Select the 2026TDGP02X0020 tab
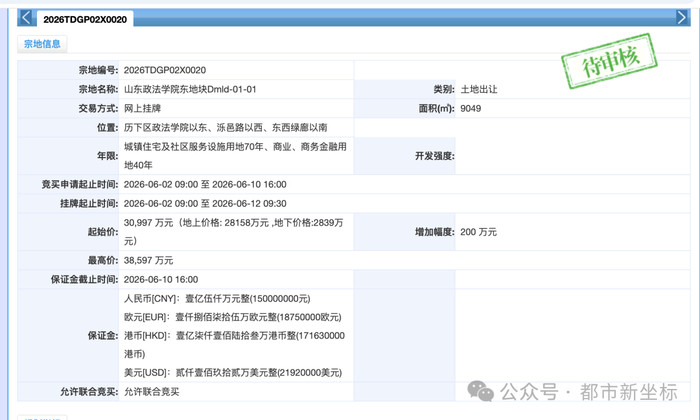The width and height of the screenshot is (700, 420). 85,19
